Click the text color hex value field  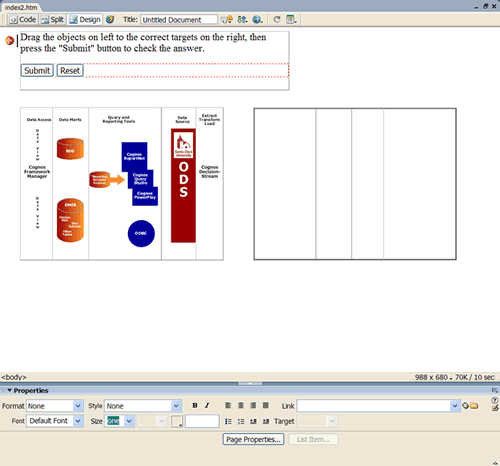(x=202, y=421)
